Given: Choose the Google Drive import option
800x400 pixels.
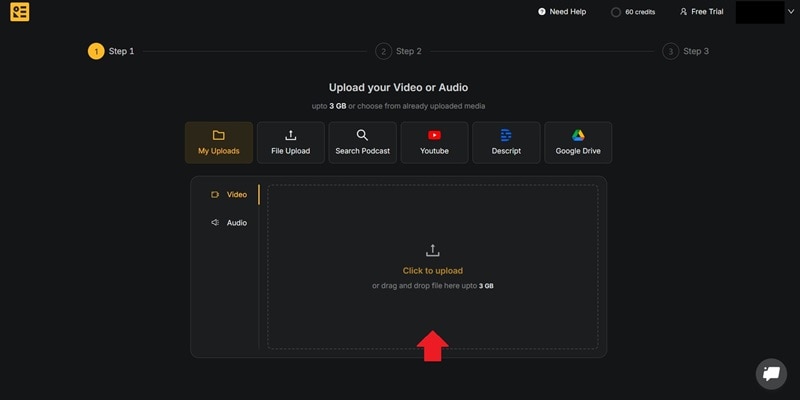Looking at the screenshot, I should 578,142.
